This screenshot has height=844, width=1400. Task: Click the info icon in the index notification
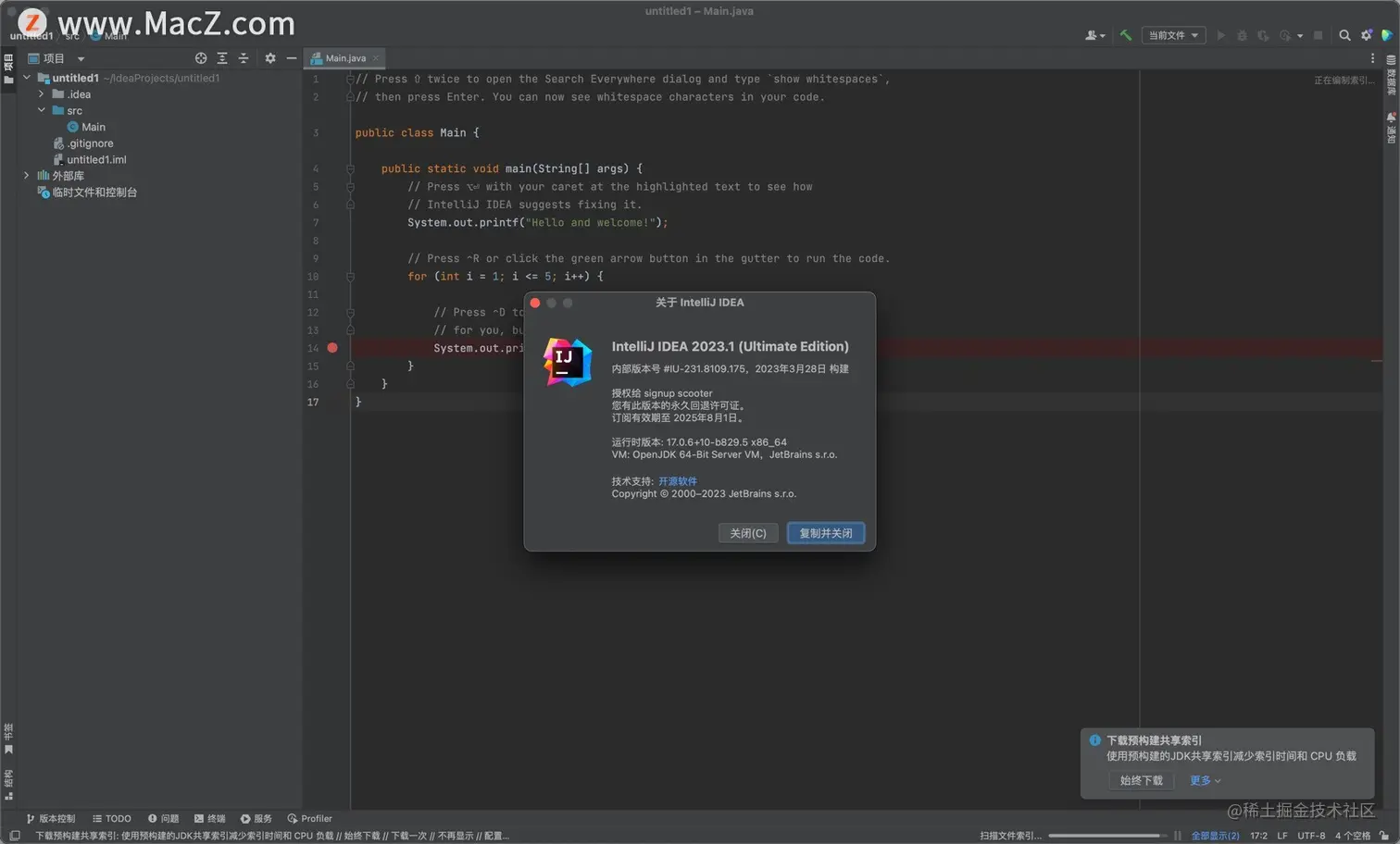click(1095, 740)
